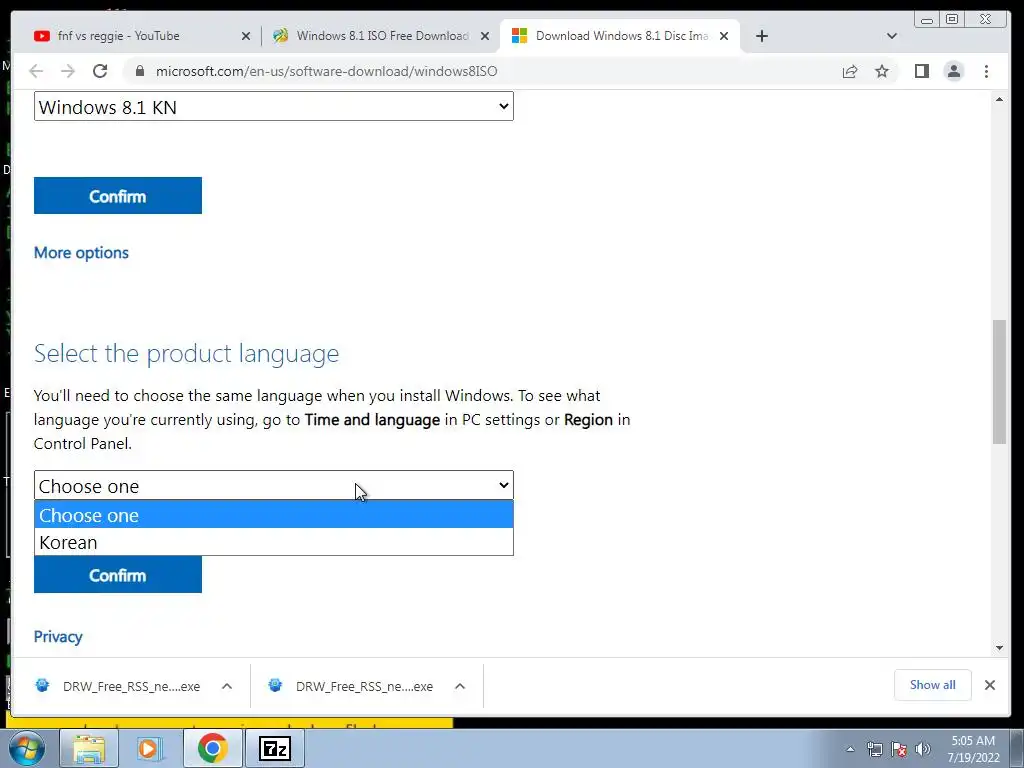
Task: Close the Windows 8.1 ISO Free Download tab
Action: point(485,36)
